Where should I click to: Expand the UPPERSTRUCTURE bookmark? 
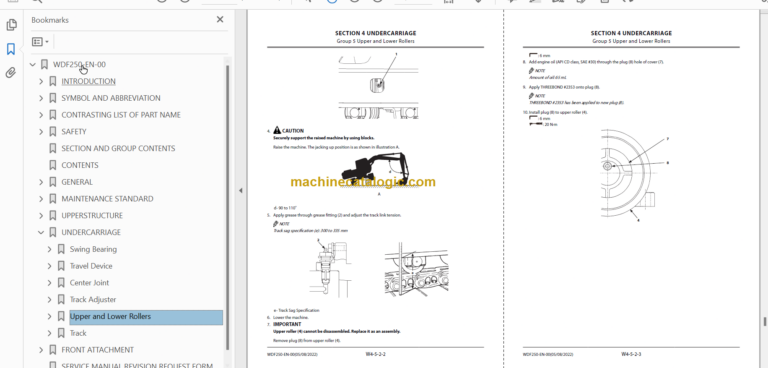(41, 215)
